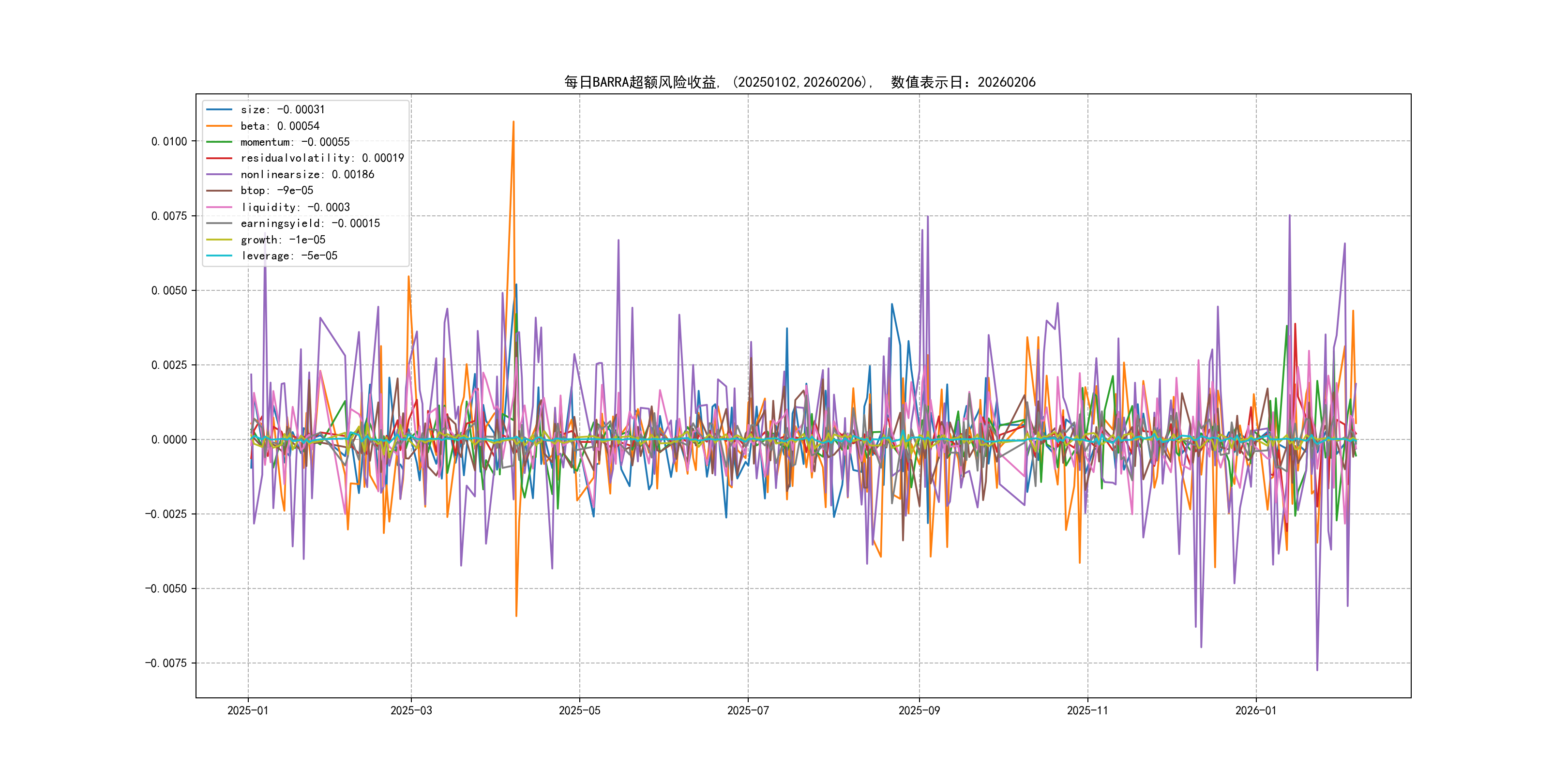Click the blue size legend line swatch
This screenshot has height=784, width=1568.
[x=219, y=109]
